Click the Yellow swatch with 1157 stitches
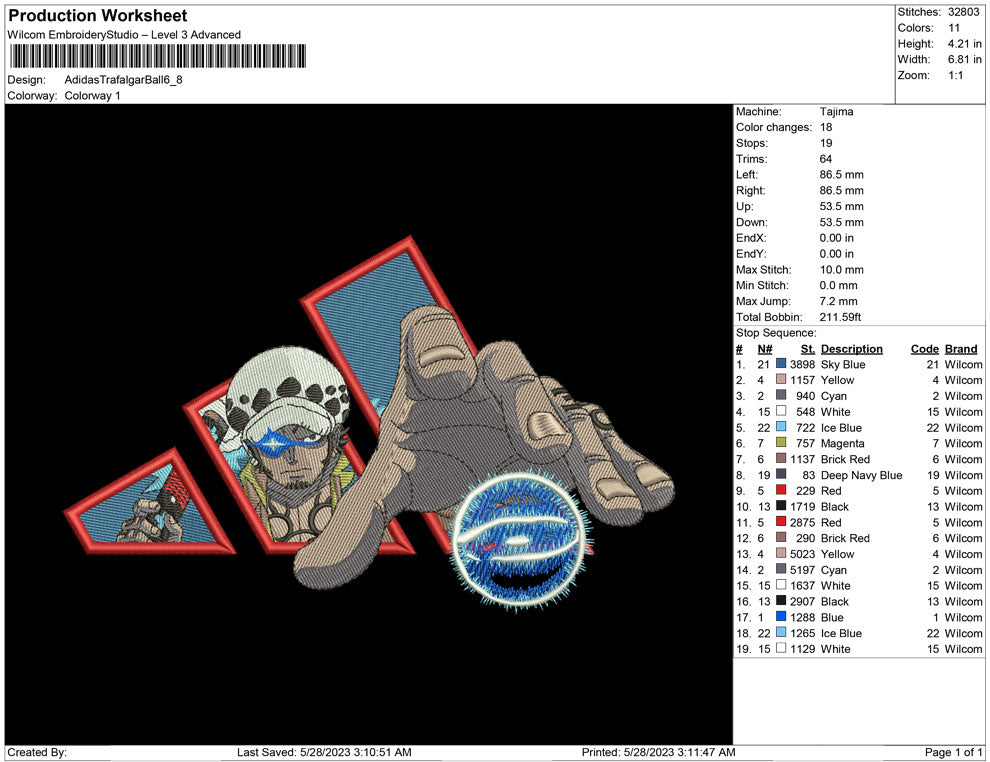 point(781,379)
